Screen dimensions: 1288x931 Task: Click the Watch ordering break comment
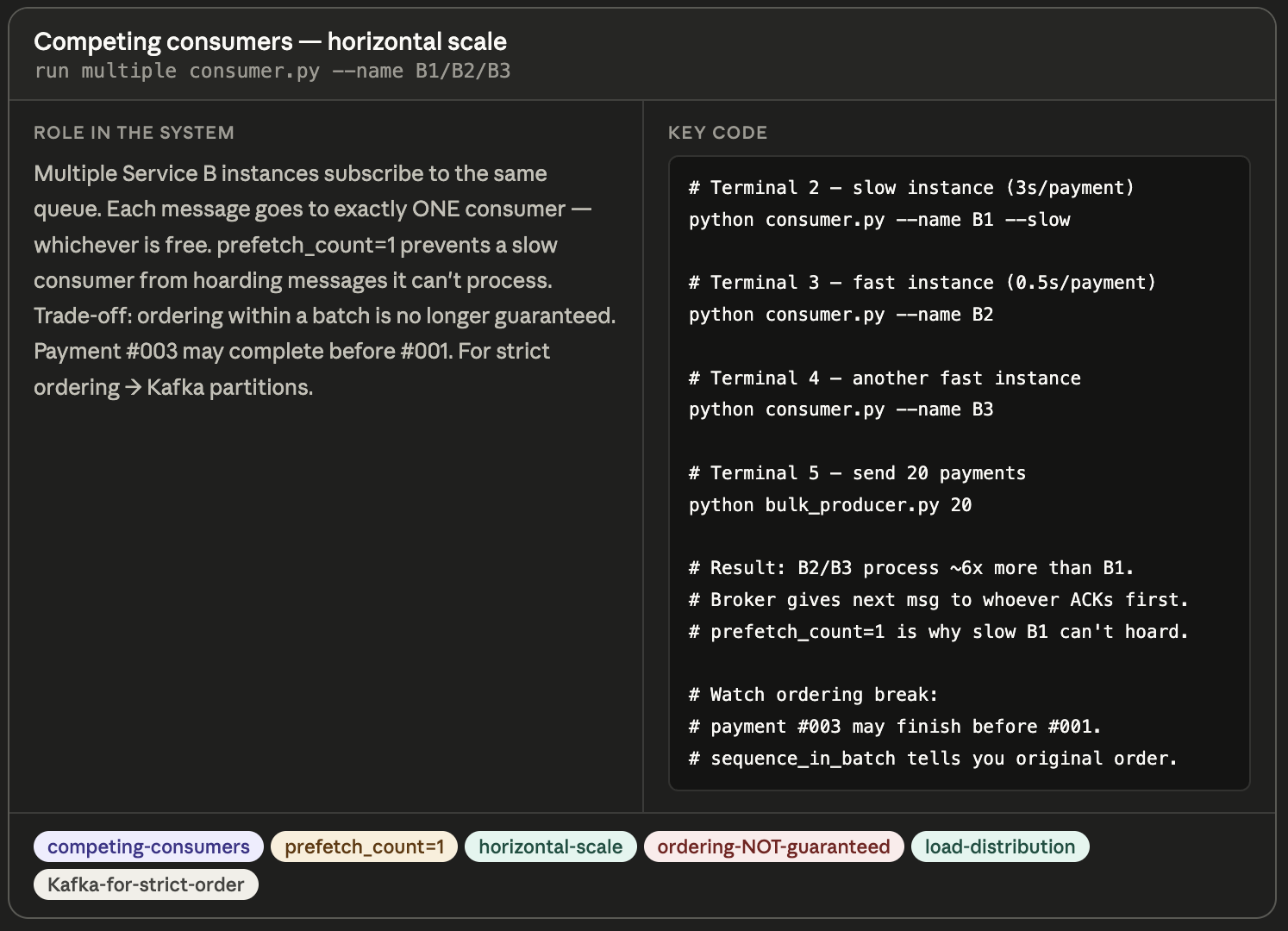tap(813, 695)
